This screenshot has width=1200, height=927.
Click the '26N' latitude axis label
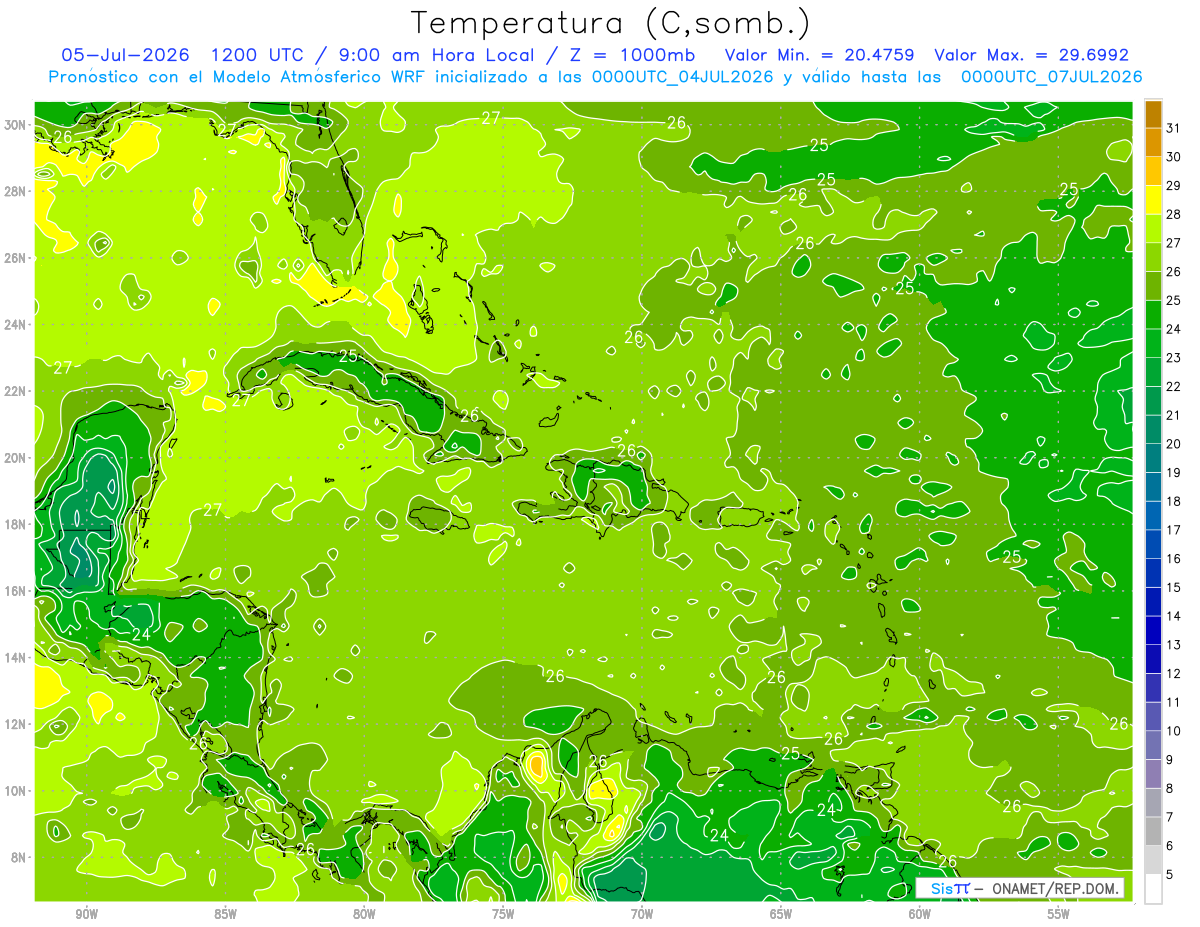click(x=16, y=257)
